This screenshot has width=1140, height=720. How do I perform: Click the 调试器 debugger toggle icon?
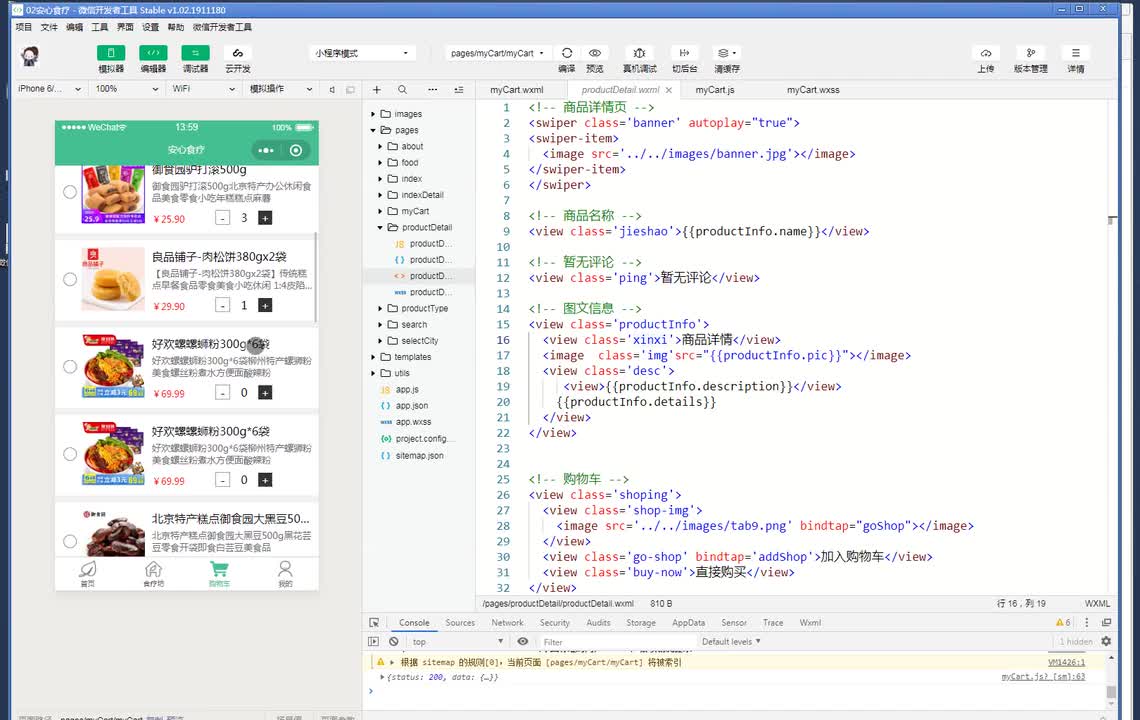[x=195, y=53]
